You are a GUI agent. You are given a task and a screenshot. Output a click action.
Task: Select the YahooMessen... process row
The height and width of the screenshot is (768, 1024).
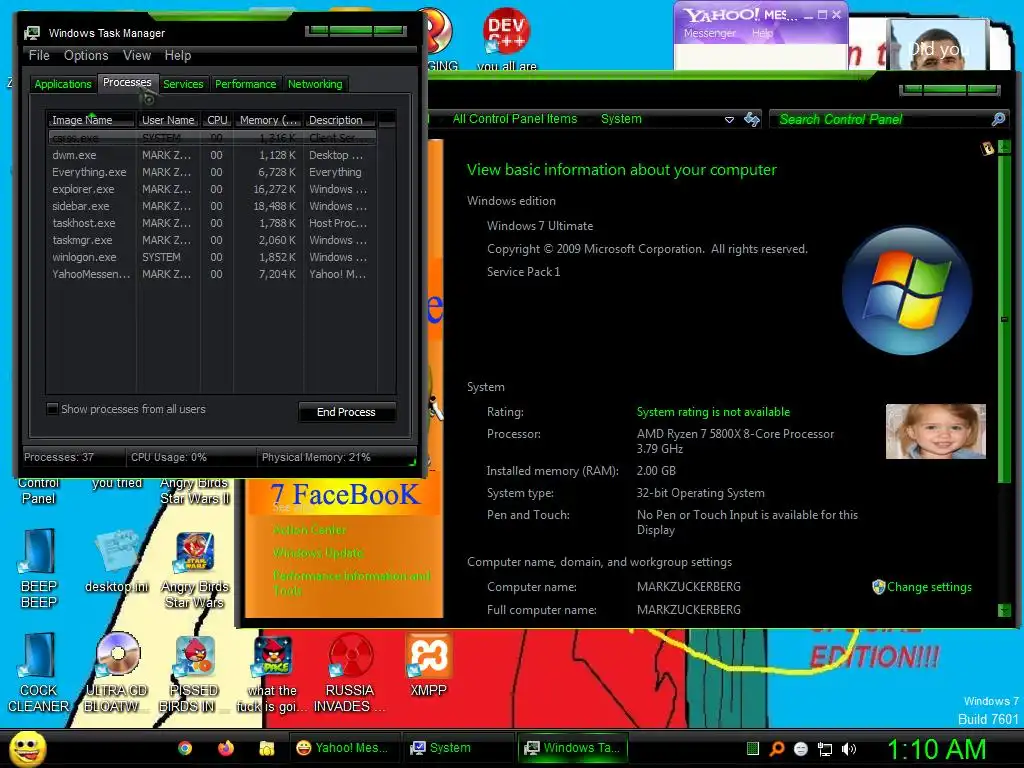pyautogui.click(x=212, y=274)
